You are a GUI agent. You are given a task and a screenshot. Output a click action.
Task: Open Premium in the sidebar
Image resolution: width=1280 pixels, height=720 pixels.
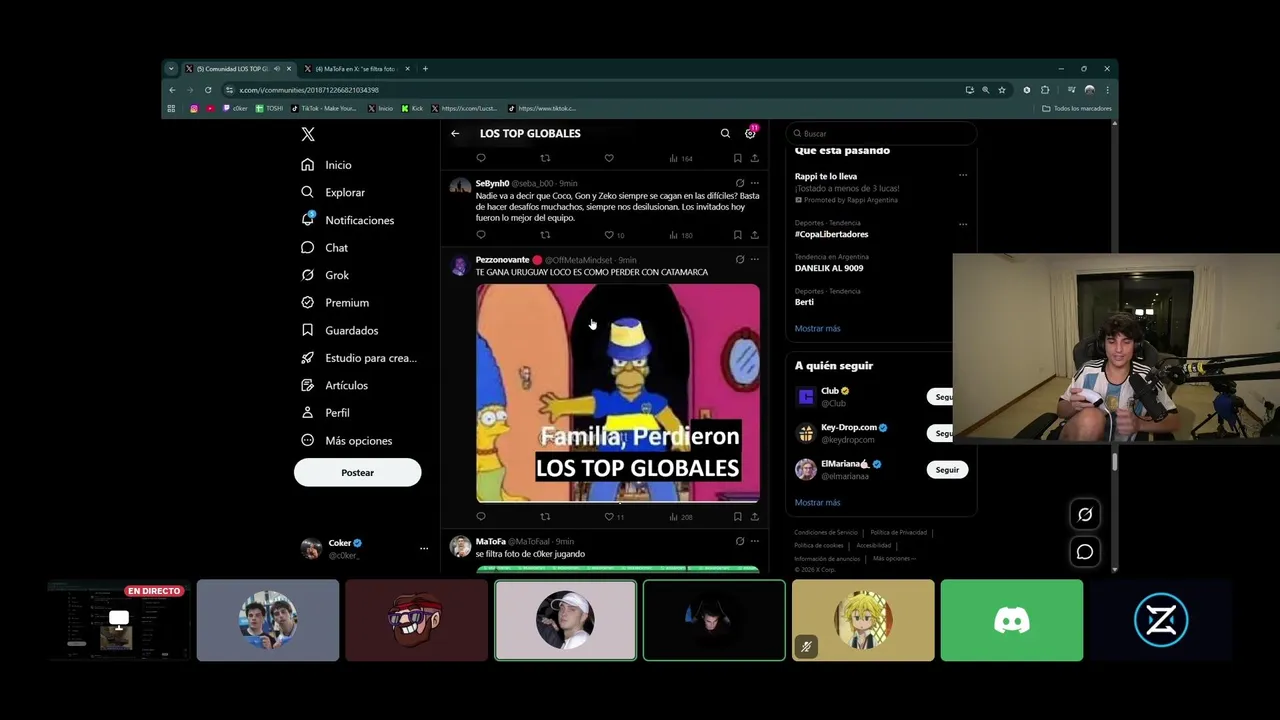point(335,303)
